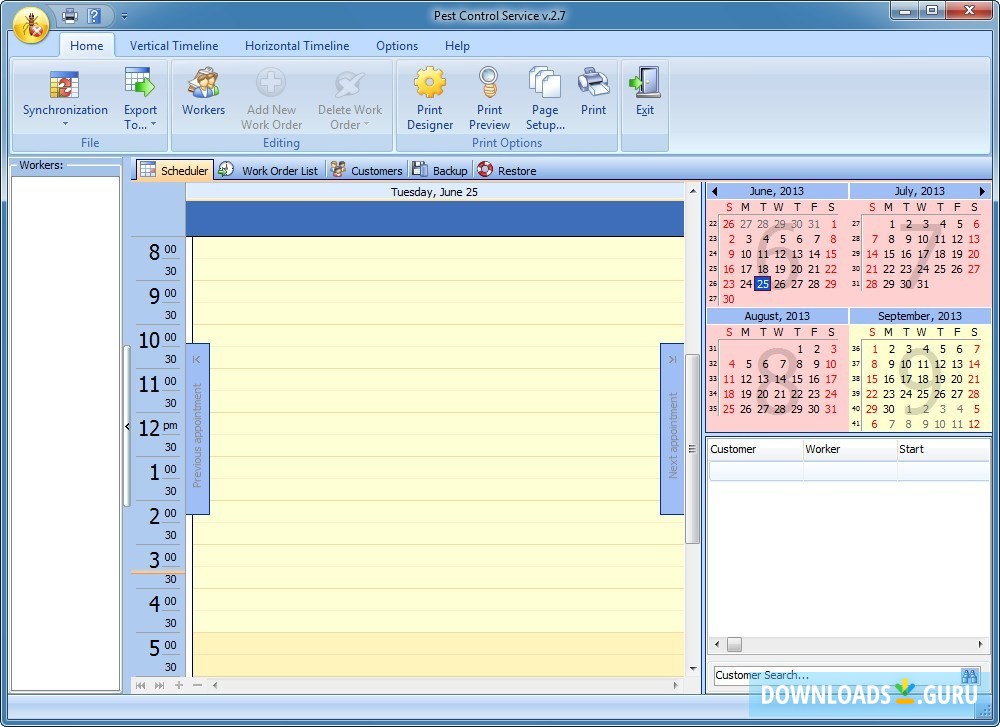Click the Export To icon

(140, 83)
